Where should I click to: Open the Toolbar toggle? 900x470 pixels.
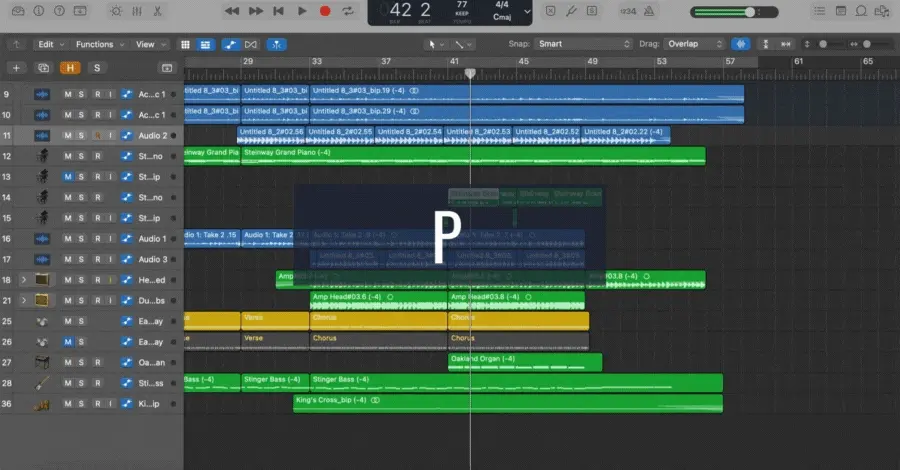[x=80, y=11]
